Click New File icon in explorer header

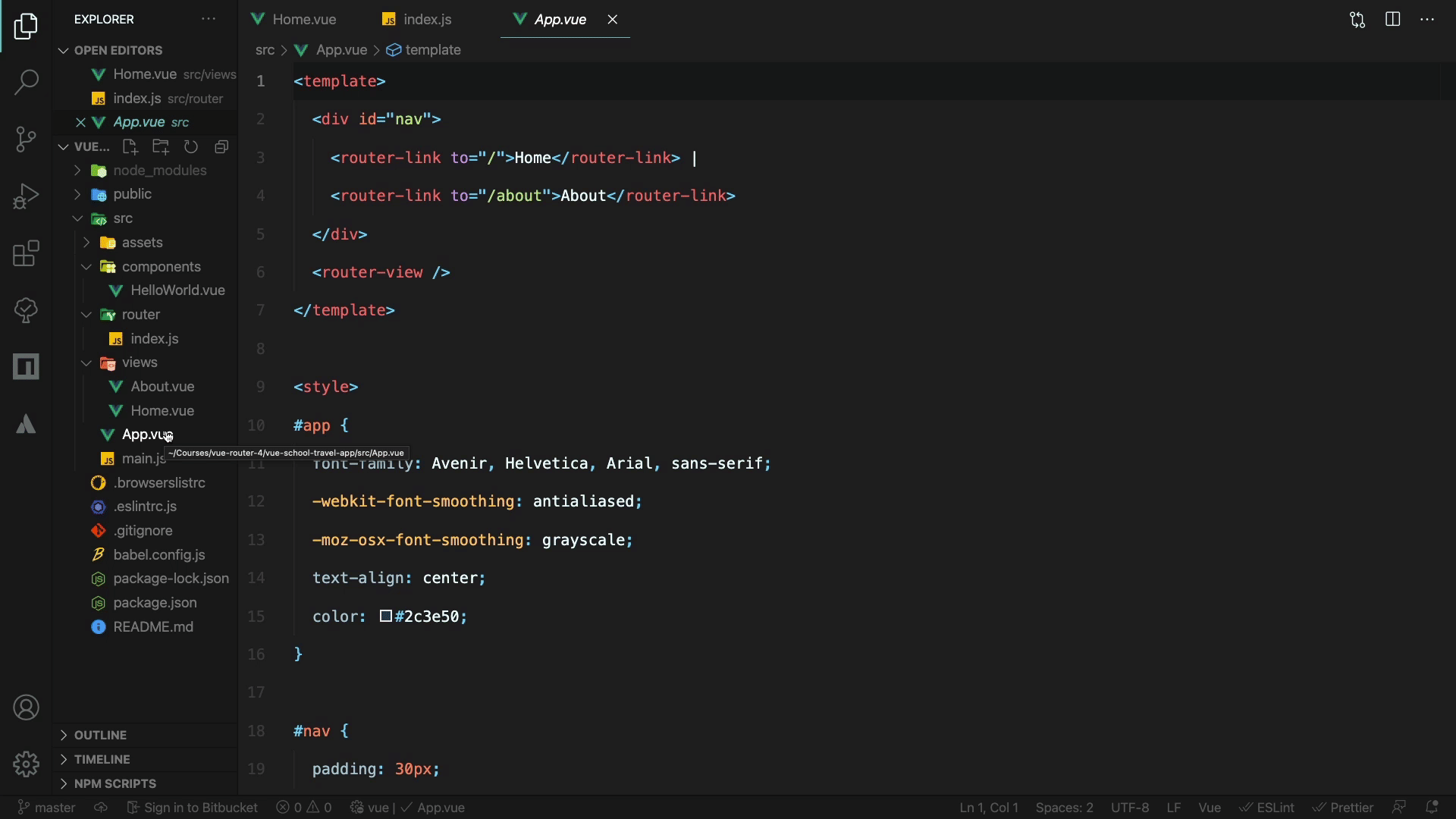pos(130,146)
